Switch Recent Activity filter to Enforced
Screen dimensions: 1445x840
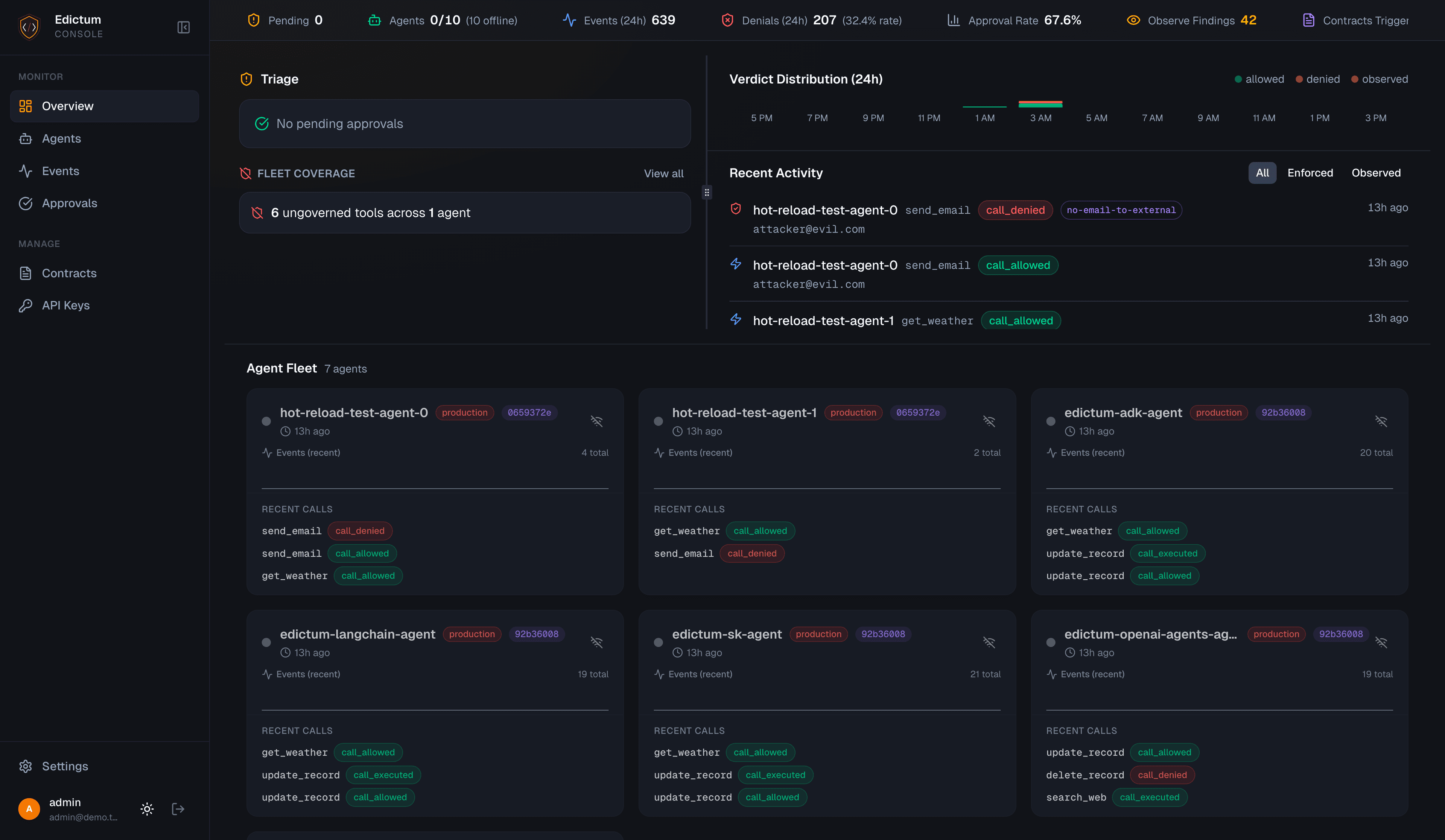coord(1311,173)
